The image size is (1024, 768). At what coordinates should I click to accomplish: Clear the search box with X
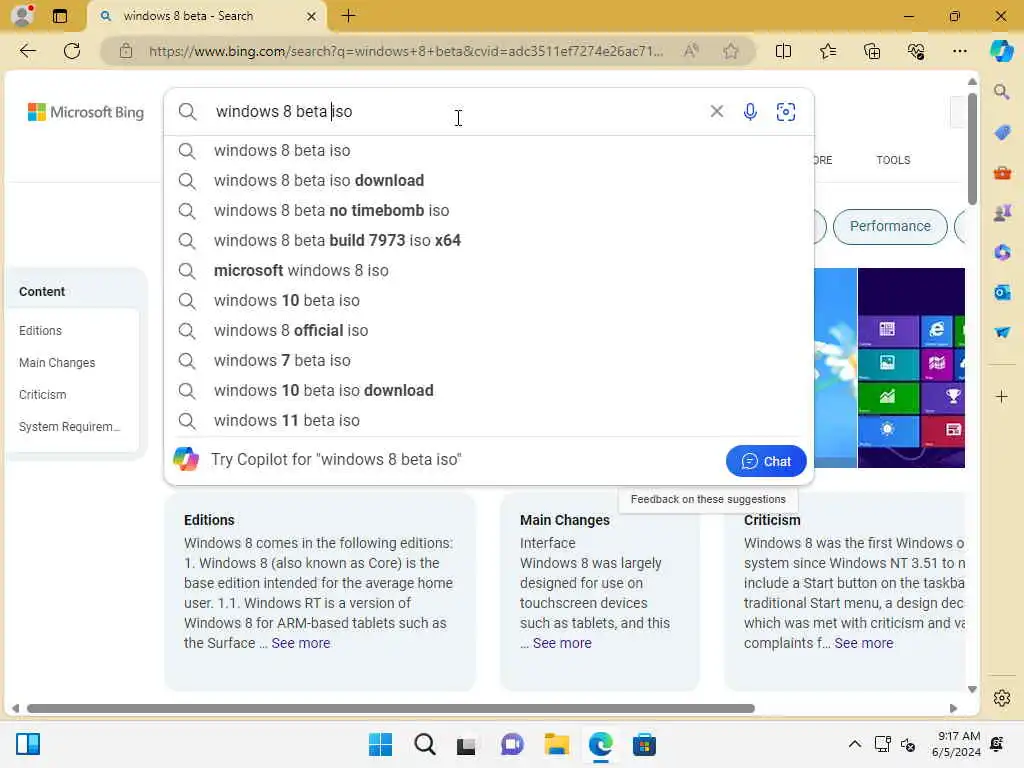[x=716, y=112]
